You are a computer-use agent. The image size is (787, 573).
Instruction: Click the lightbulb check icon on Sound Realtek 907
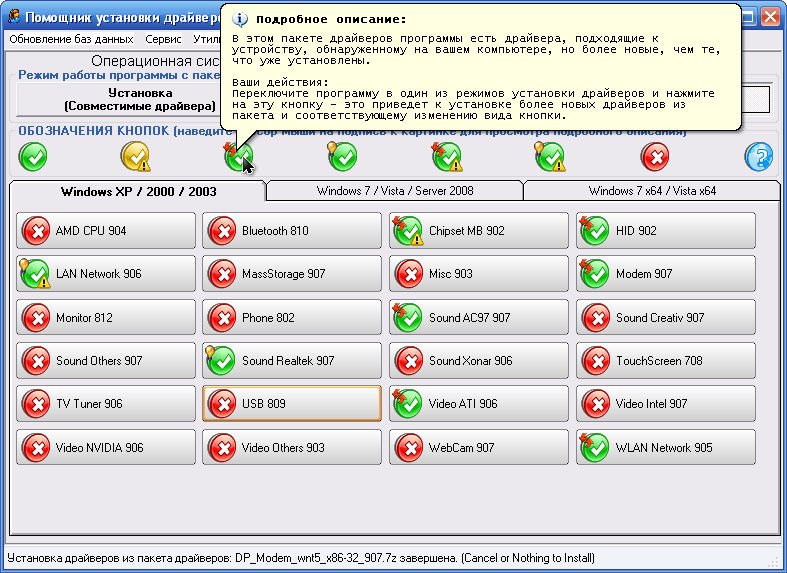tap(221, 360)
